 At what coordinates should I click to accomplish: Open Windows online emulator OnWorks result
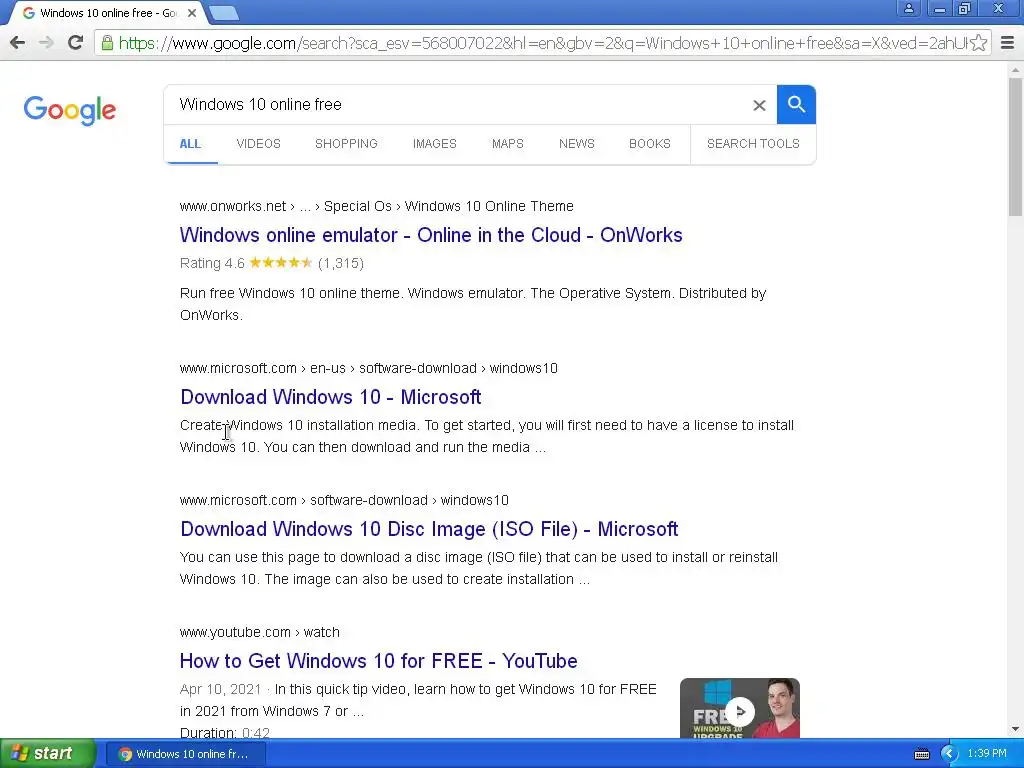click(431, 235)
